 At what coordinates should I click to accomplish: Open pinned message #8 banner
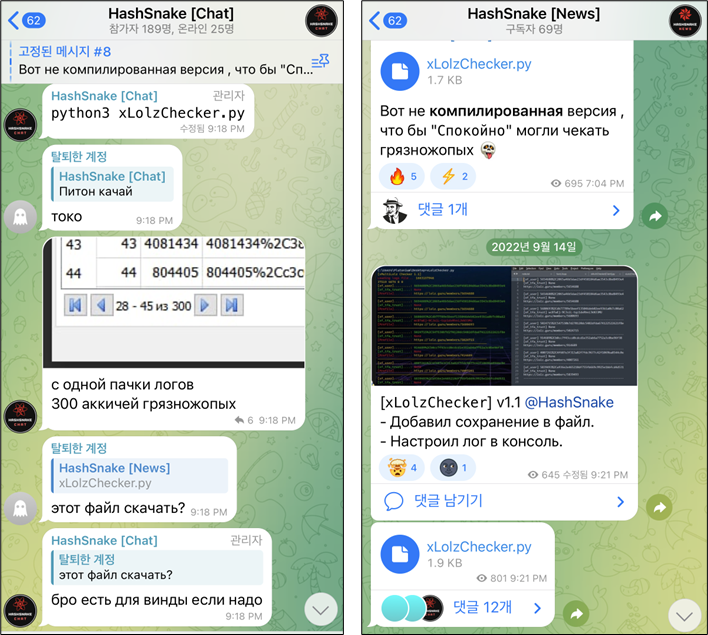pyautogui.click(x=165, y=61)
